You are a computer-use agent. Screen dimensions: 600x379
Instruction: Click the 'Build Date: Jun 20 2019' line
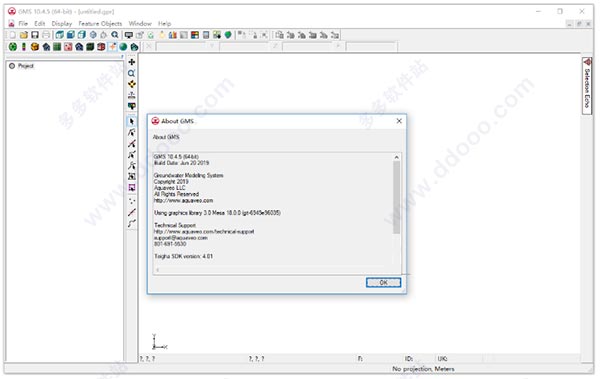point(181,163)
